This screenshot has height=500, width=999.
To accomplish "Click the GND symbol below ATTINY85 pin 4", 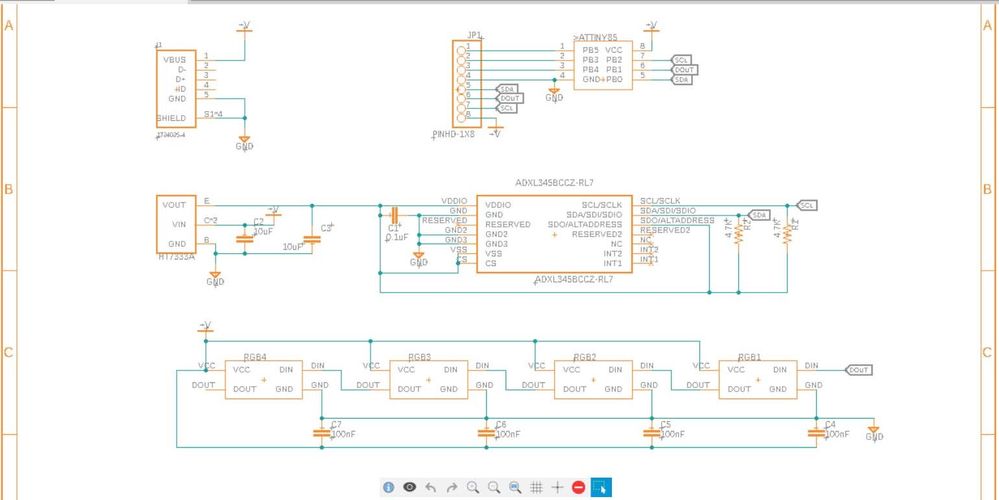I will [x=554, y=95].
